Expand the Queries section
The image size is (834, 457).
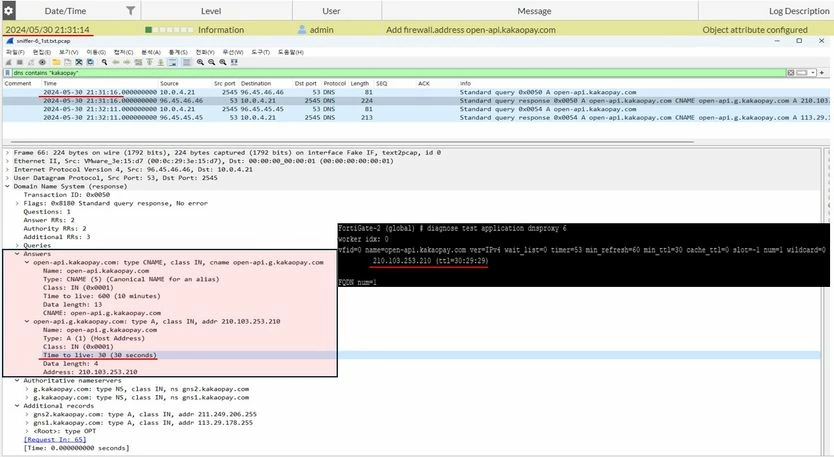click(18, 246)
